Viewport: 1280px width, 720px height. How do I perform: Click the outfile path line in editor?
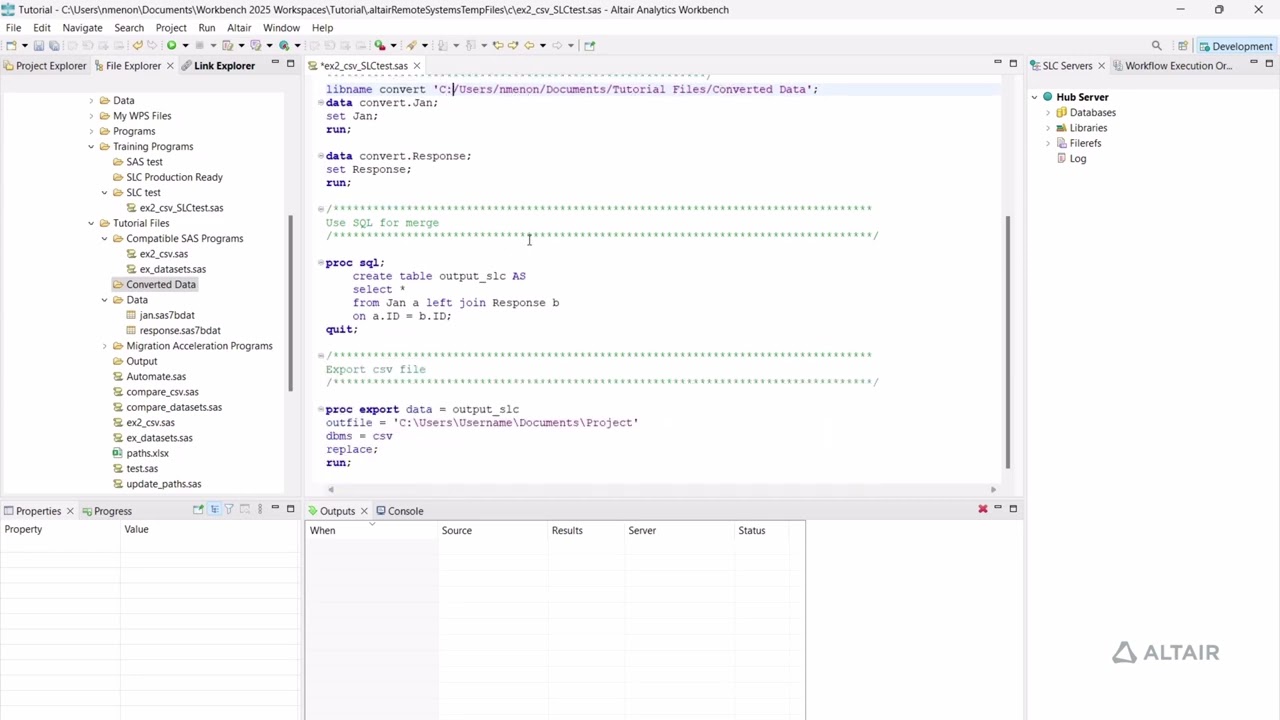(x=481, y=423)
